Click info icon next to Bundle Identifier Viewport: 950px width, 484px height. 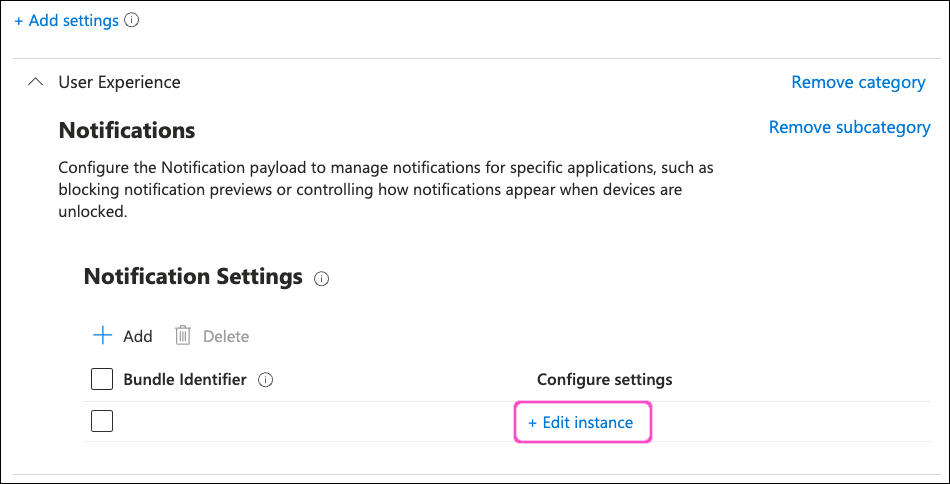[265, 380]
